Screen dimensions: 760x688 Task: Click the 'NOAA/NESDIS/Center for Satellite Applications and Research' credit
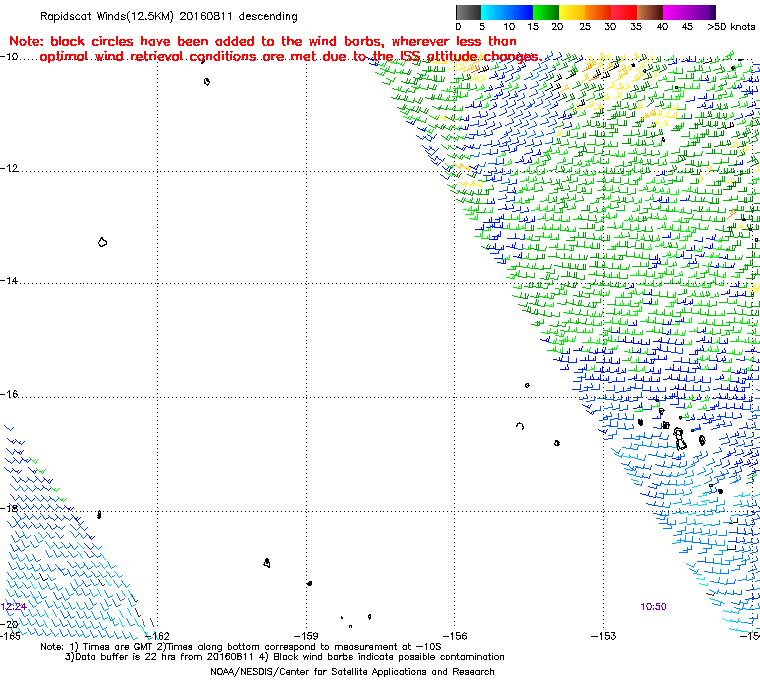(352, 672)
